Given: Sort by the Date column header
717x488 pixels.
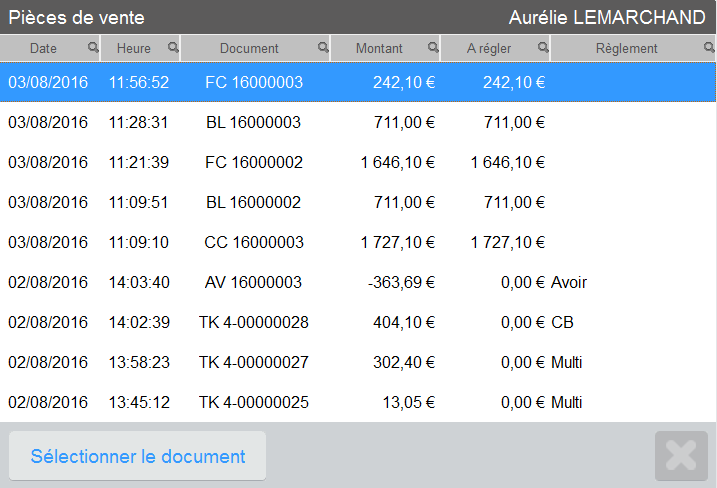Looking at the screenshot, I should click(x=43, y=48).
